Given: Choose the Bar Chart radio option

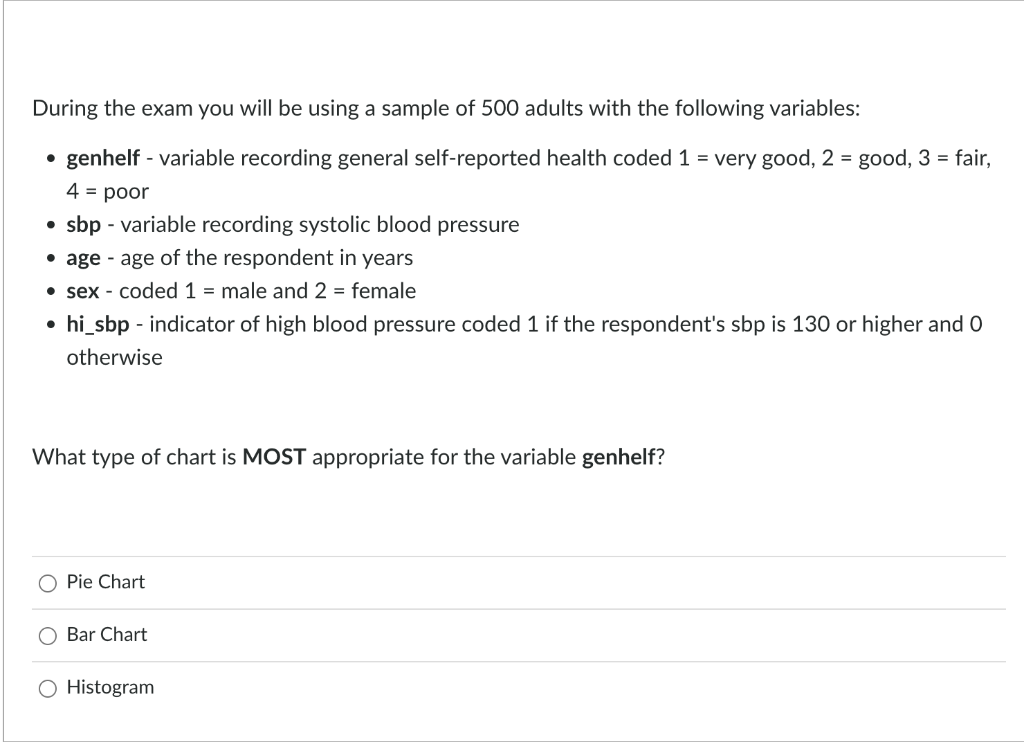Looking at the screenshot, I should [48, 636].
